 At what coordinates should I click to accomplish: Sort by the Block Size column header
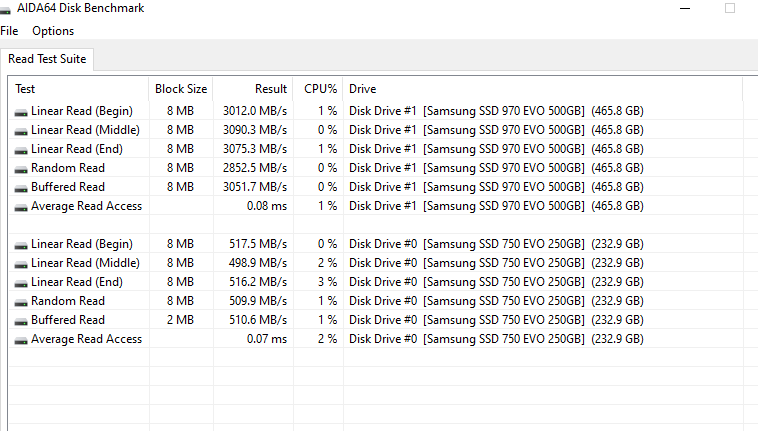(181, 89)
